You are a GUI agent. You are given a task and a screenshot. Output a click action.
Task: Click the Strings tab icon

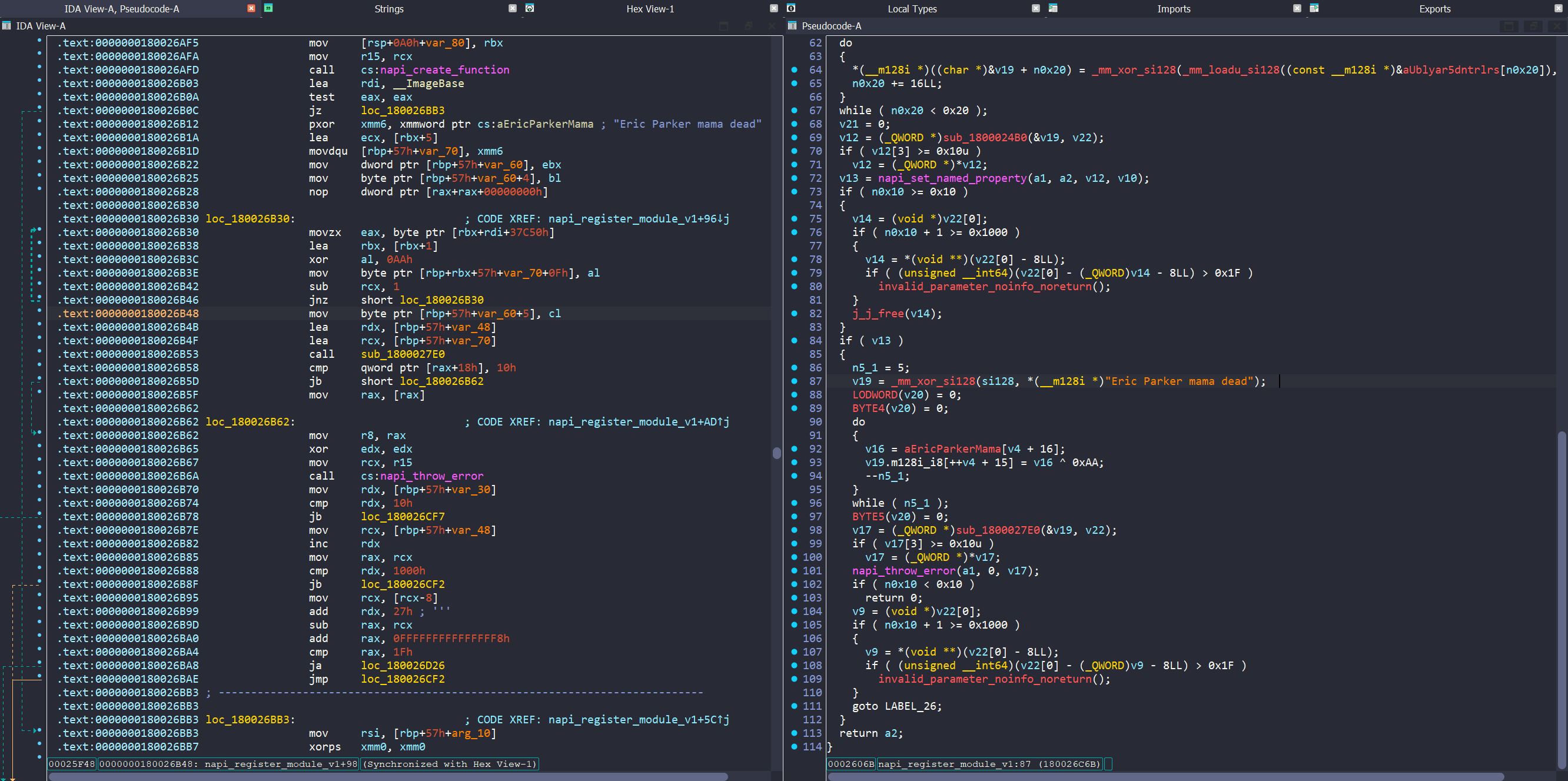coord(268,8)
